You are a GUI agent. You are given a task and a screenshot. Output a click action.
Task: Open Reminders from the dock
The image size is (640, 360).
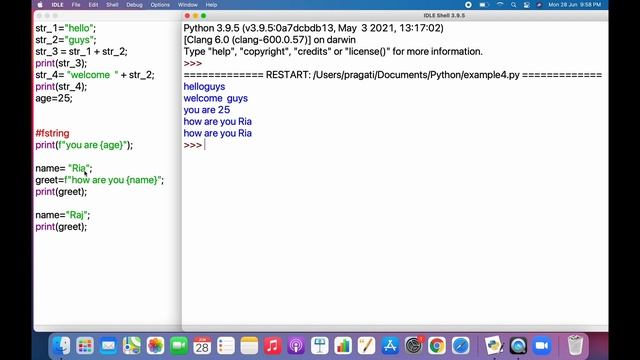coord(226,346)
